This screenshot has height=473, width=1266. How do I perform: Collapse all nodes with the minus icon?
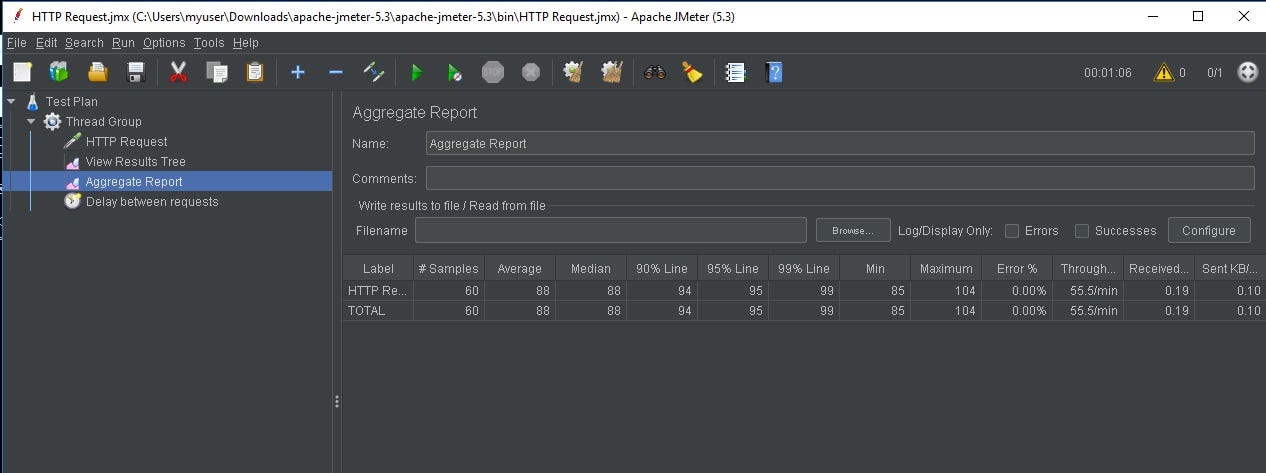pos(336,72)
